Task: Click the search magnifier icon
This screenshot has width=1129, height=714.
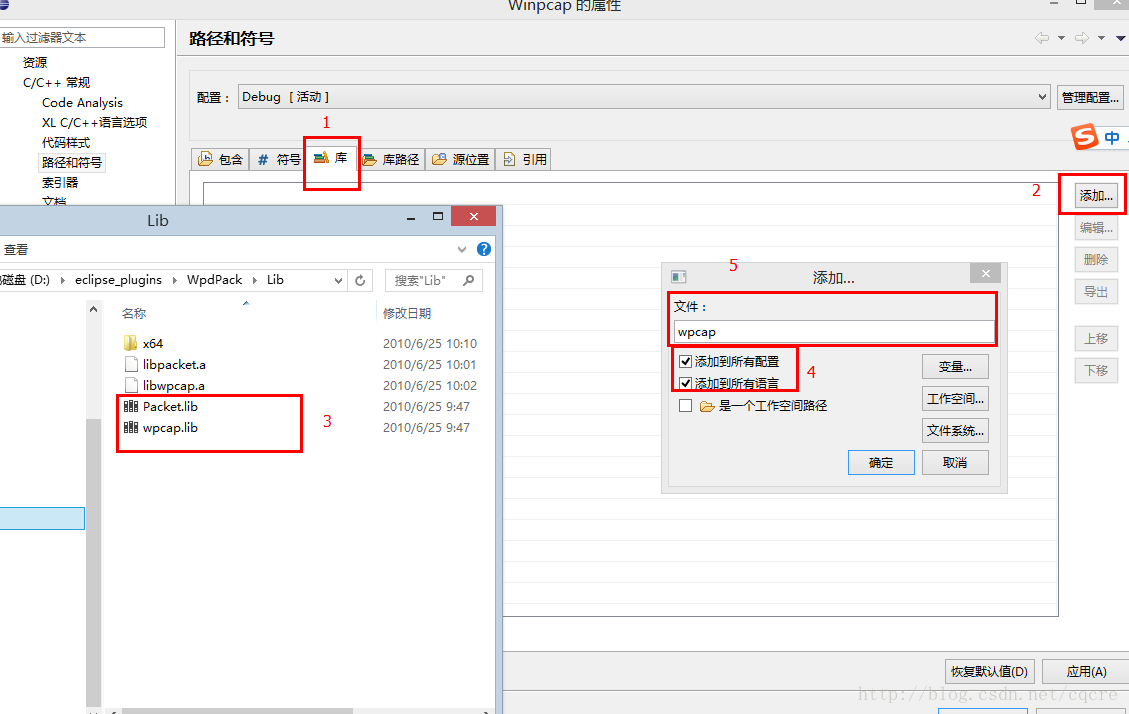Action: [x=469, y=280]
